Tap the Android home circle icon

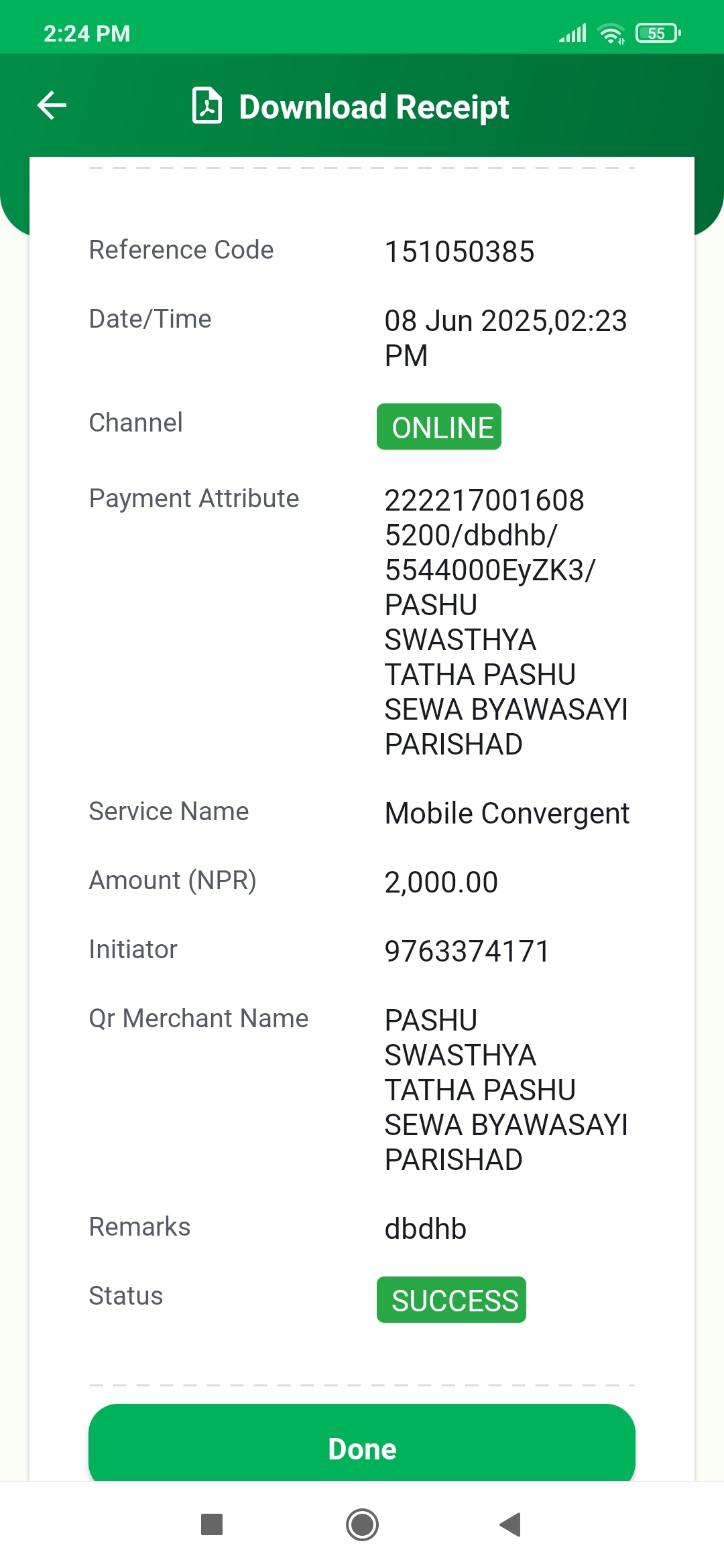pos(362,1524)
